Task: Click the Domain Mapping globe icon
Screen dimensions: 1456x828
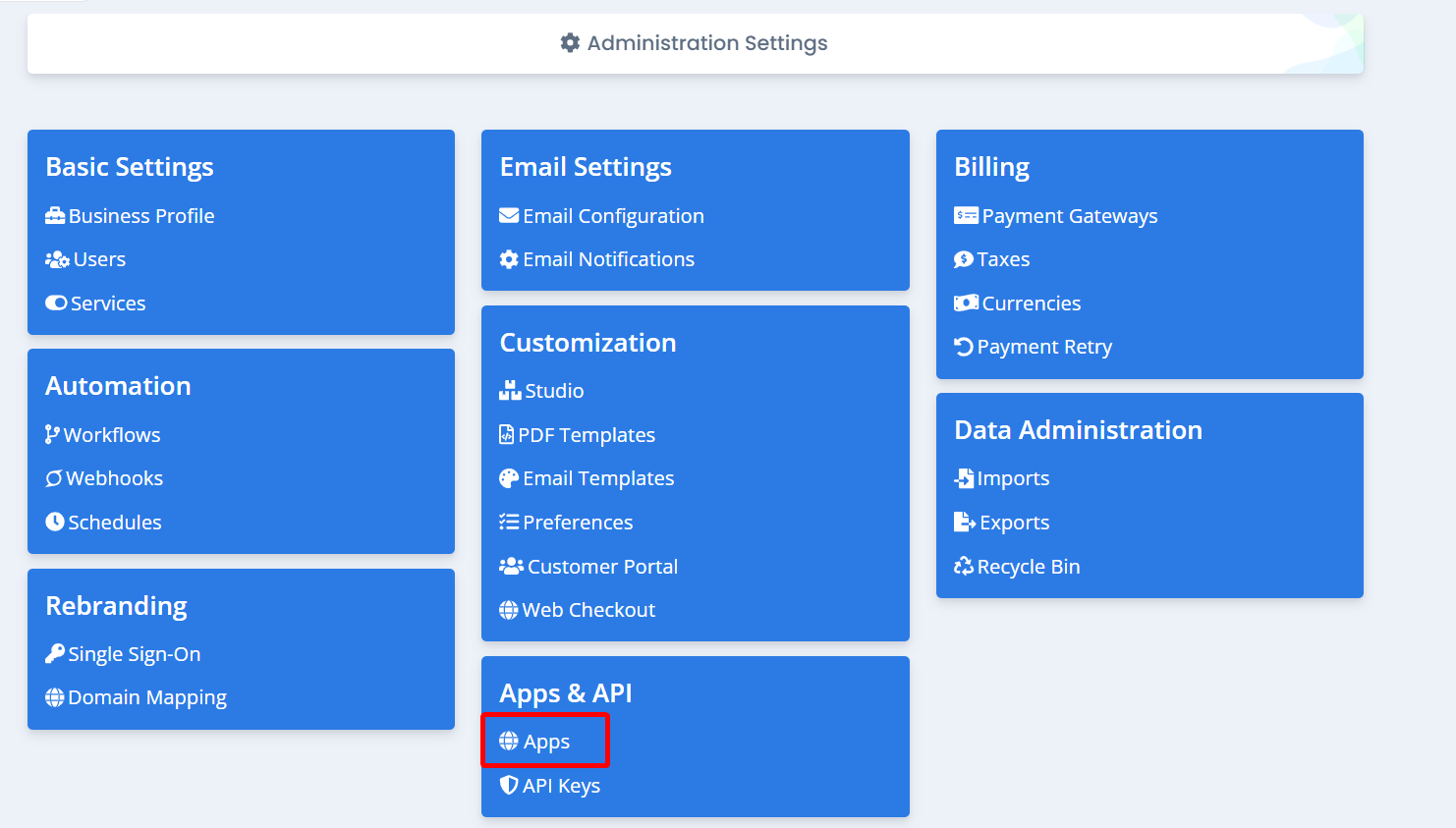Action: (55, 697)
